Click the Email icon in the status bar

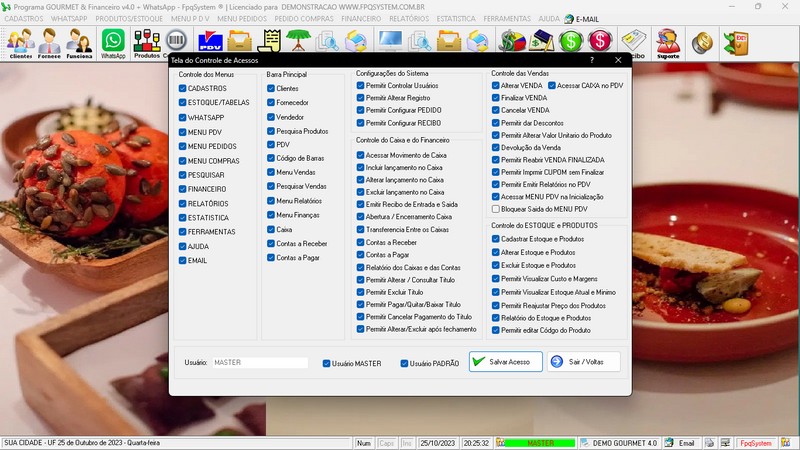669,443
